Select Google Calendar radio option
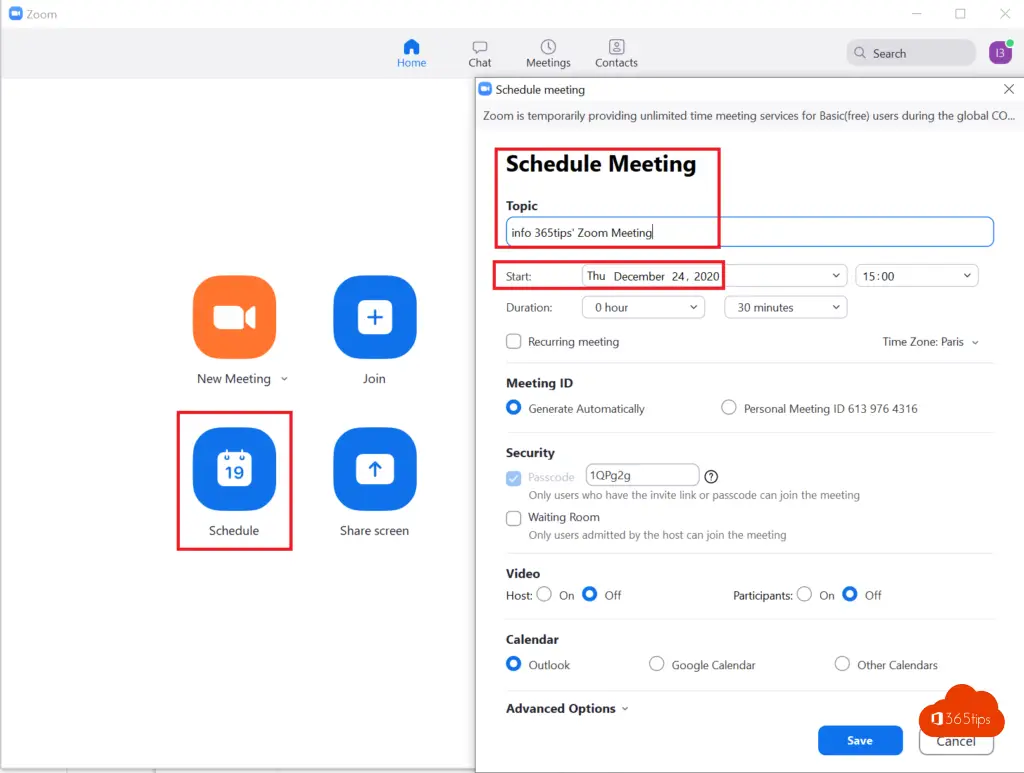The height and width of the screenshot is (773, 1024). pyautogui.click(x=657, y=664)
